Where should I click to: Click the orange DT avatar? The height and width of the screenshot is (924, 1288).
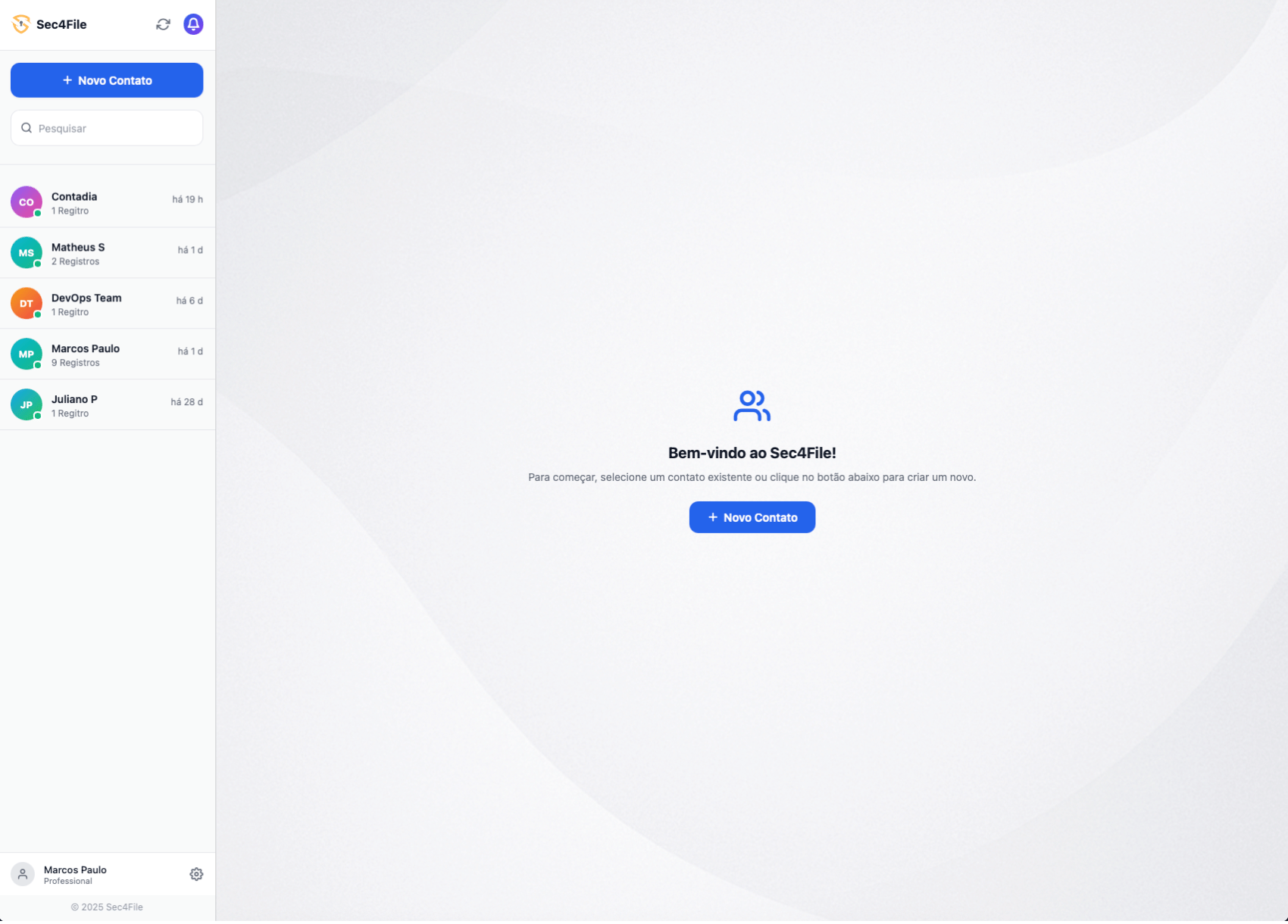click(x=27, y=304)
